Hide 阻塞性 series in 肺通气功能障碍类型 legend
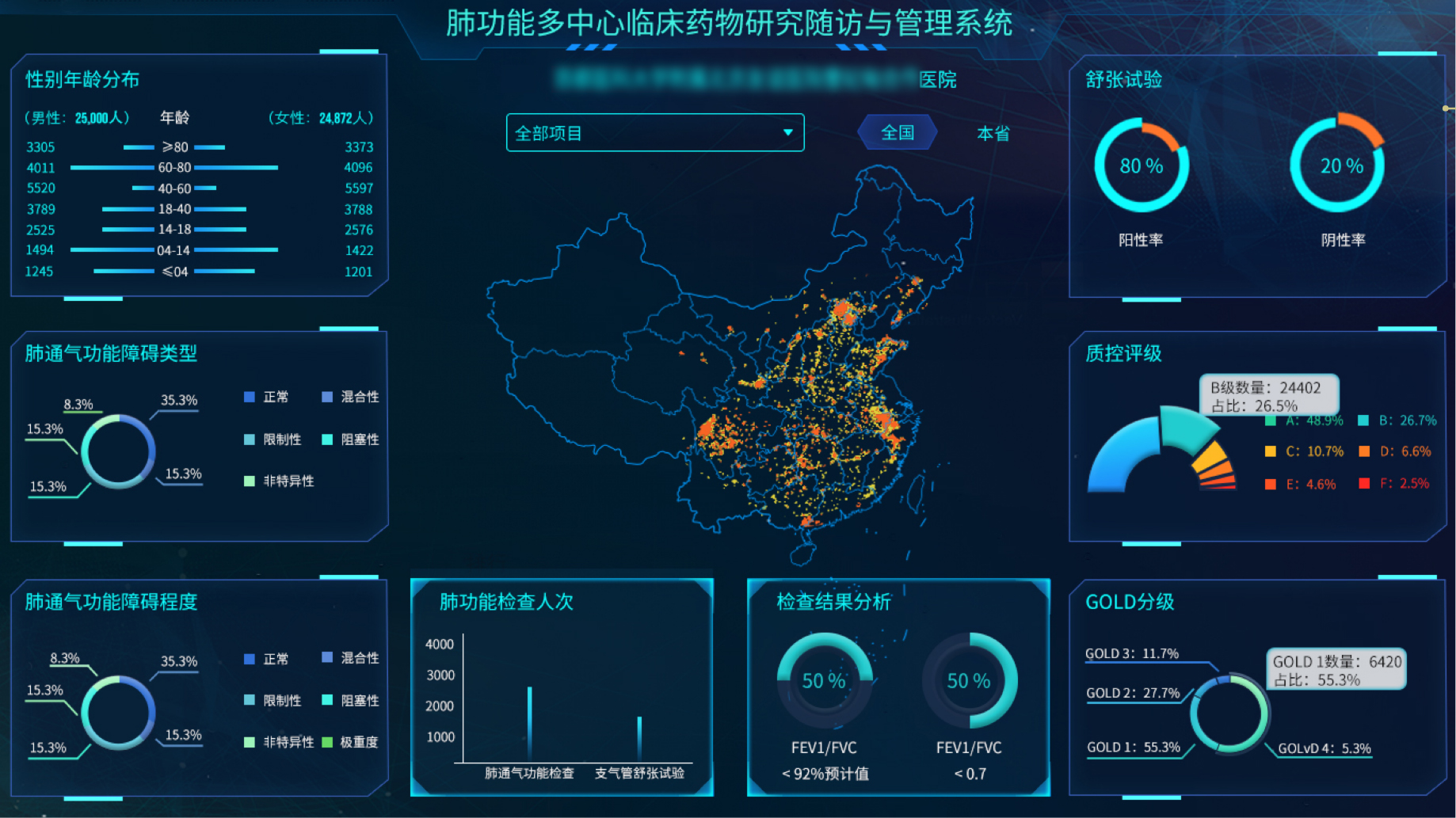Viewport: 1456px width, 818px height. 350,439
